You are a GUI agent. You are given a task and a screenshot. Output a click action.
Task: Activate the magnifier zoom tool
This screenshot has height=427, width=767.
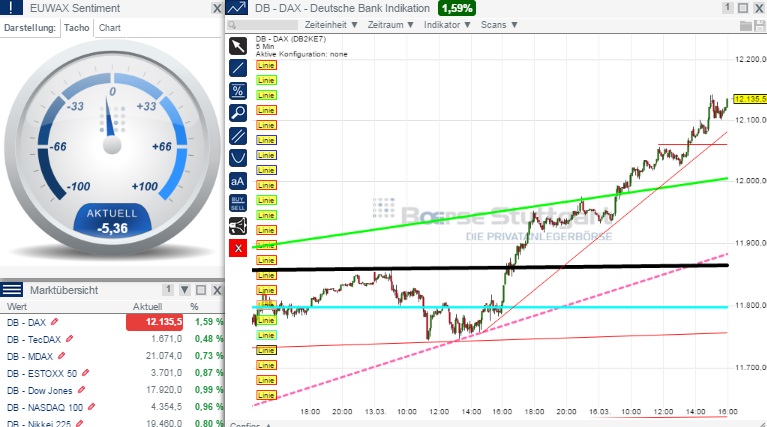click(x=238, y=113)
